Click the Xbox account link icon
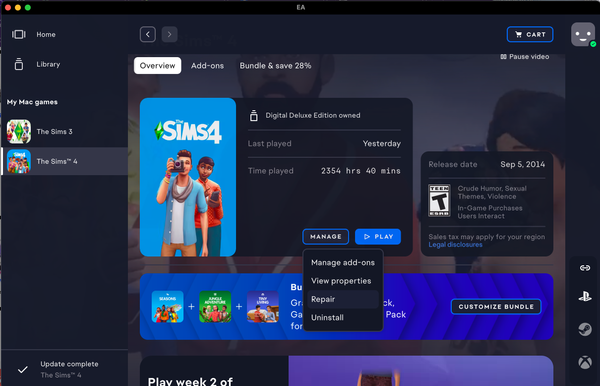 click(585, 362)
